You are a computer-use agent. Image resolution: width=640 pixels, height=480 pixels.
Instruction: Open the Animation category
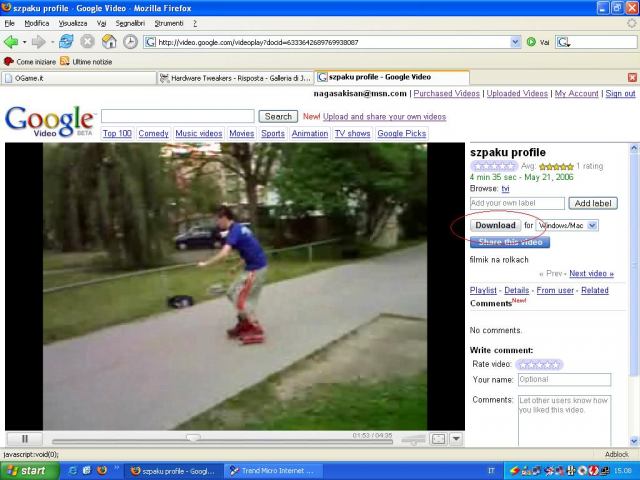click(310, 133)
